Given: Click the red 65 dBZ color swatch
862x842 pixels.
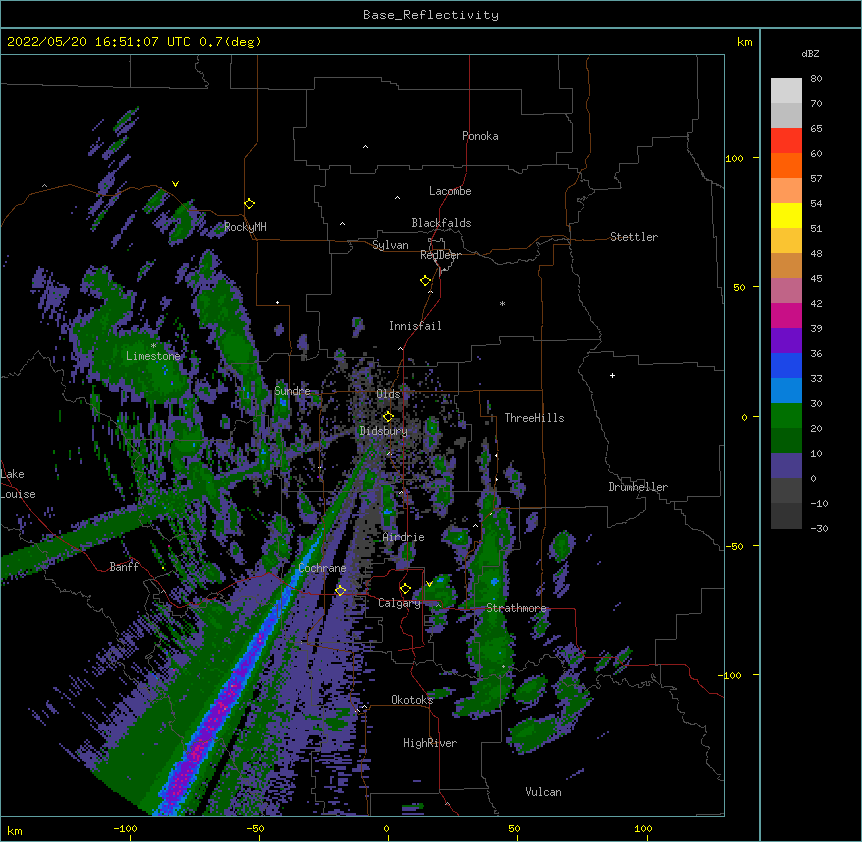Looking at the screenshot, I should click(786, 140).
